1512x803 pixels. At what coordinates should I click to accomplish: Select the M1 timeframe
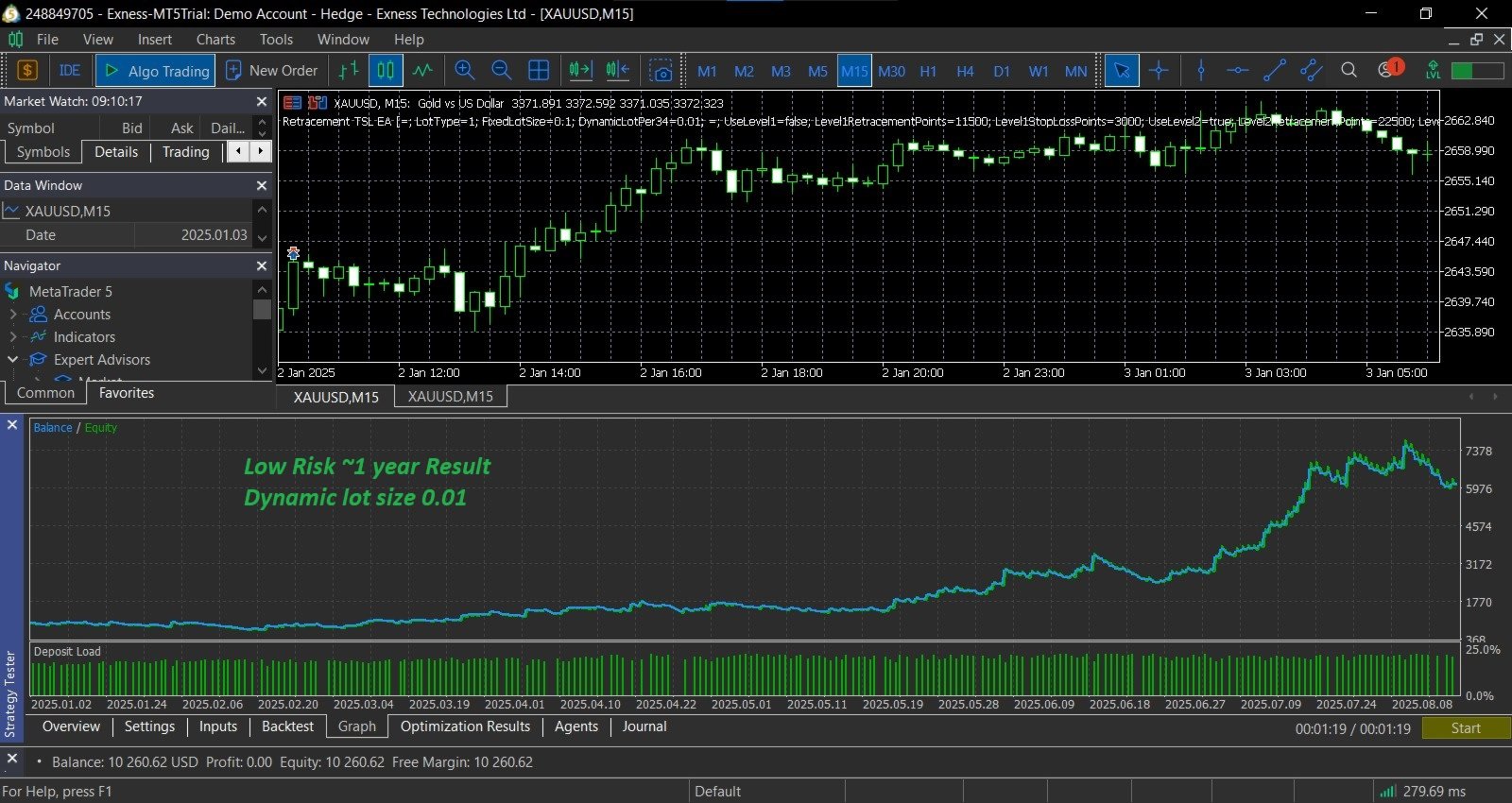point(707,71)
